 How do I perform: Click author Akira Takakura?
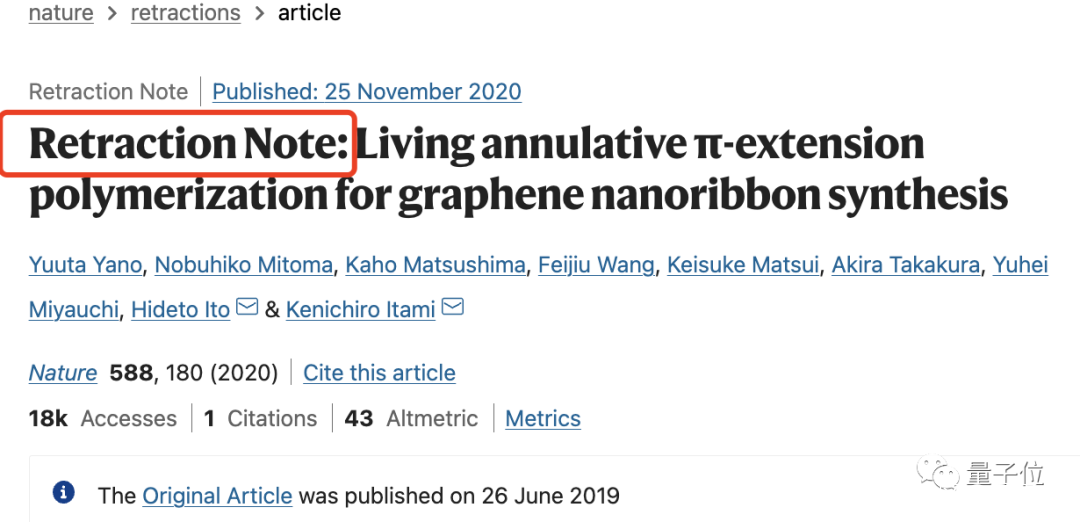[x=904, y=265]
